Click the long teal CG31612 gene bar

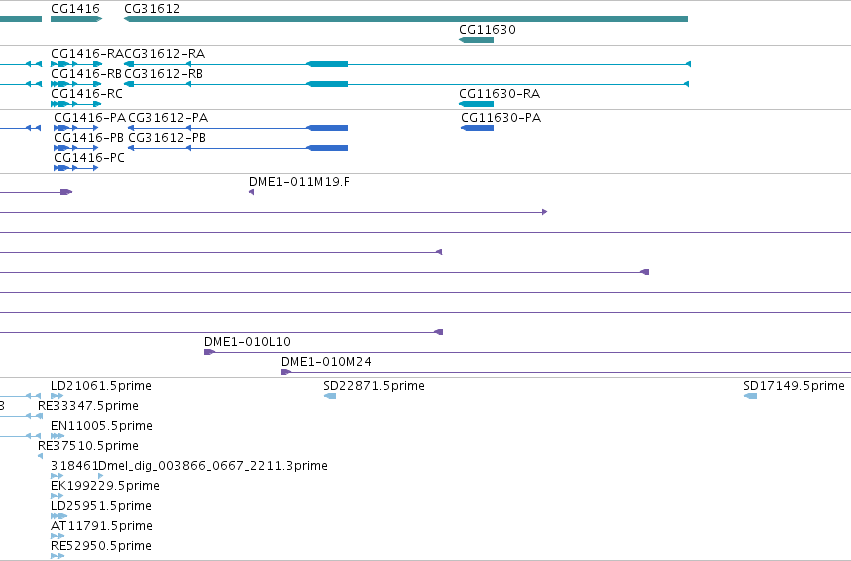[406, 19]
